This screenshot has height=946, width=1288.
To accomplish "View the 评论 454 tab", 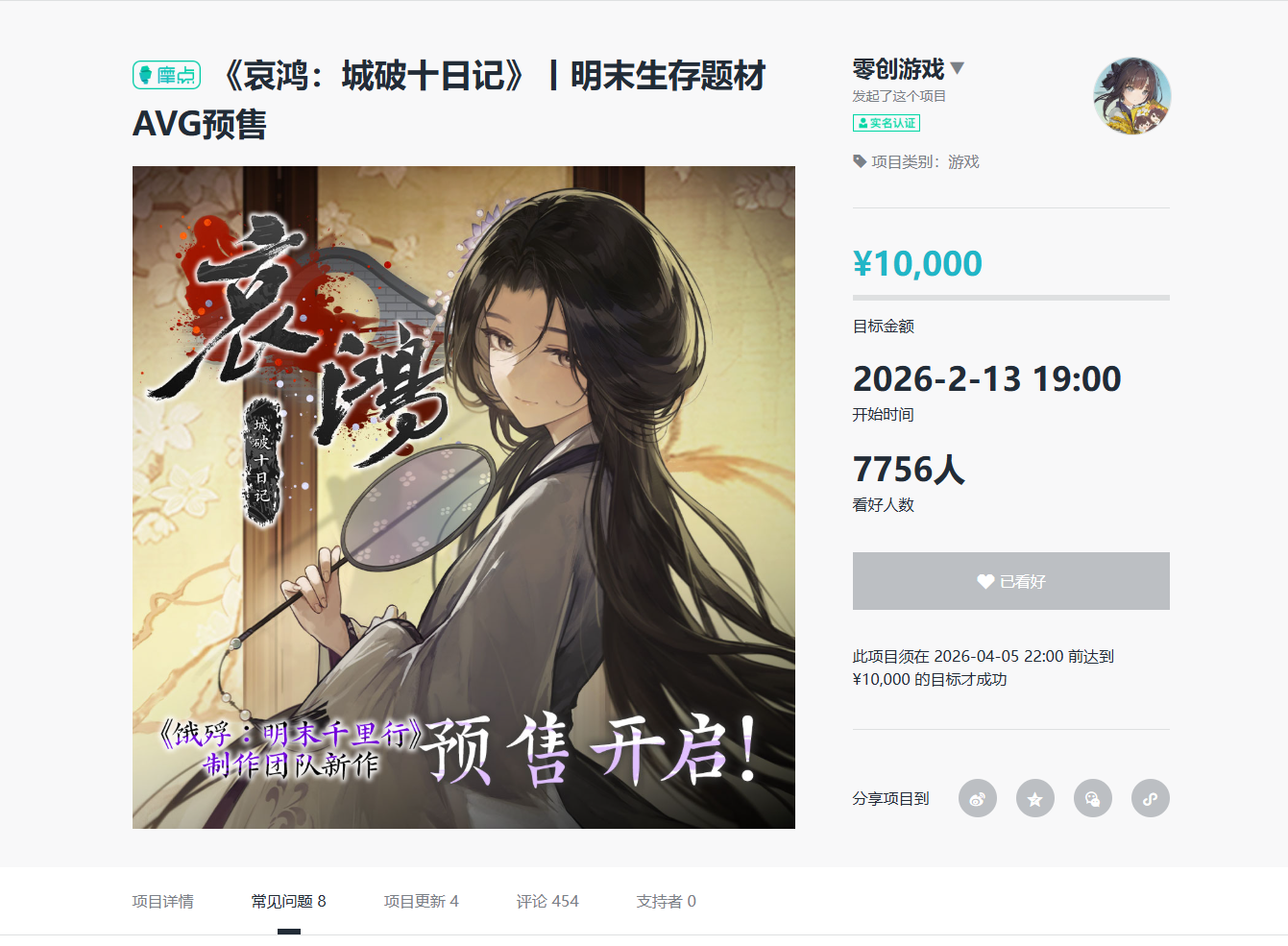I will [547, 901].
